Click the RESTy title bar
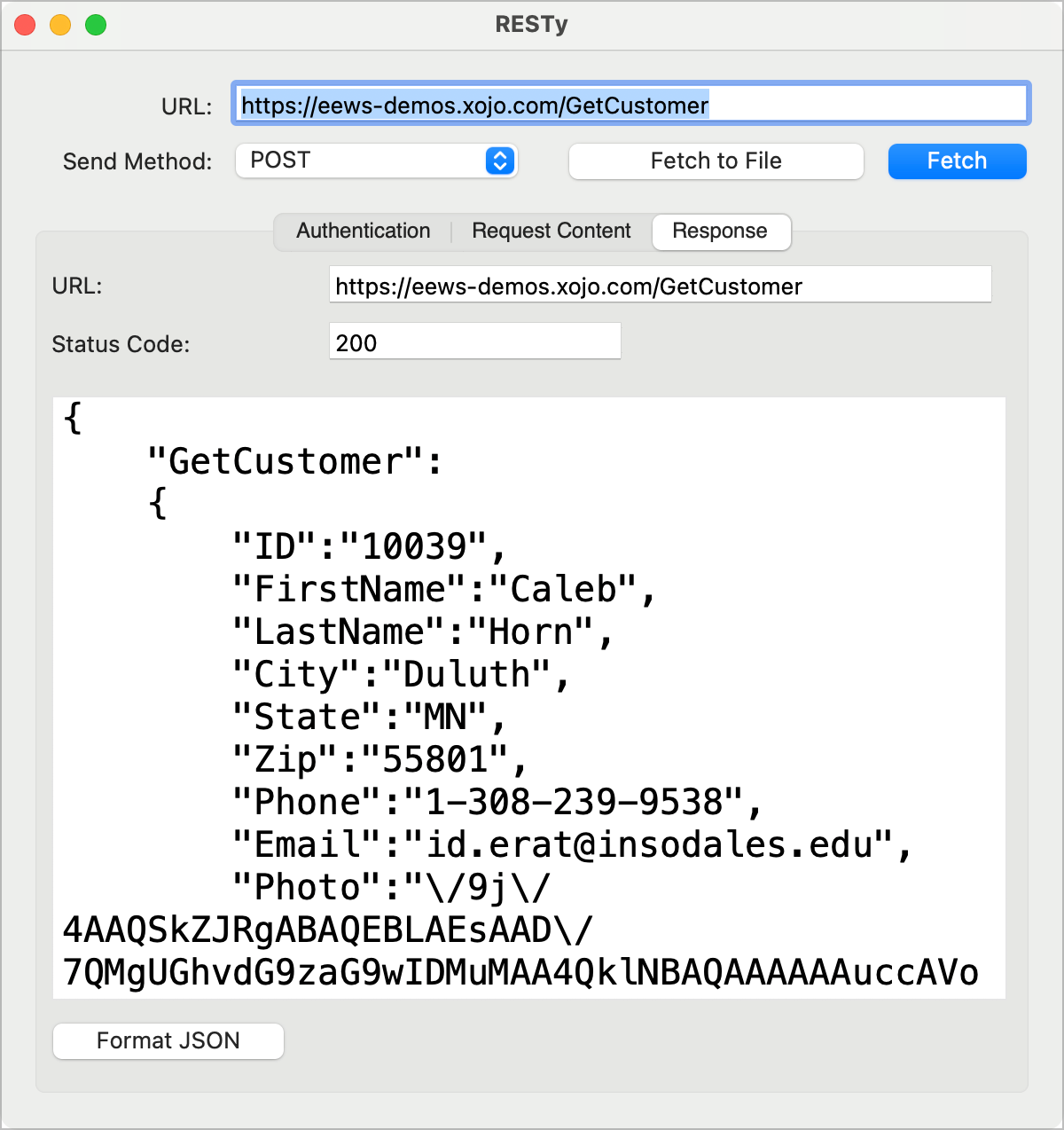This screenshot has height=1130, width=1064. pos(531,25)
